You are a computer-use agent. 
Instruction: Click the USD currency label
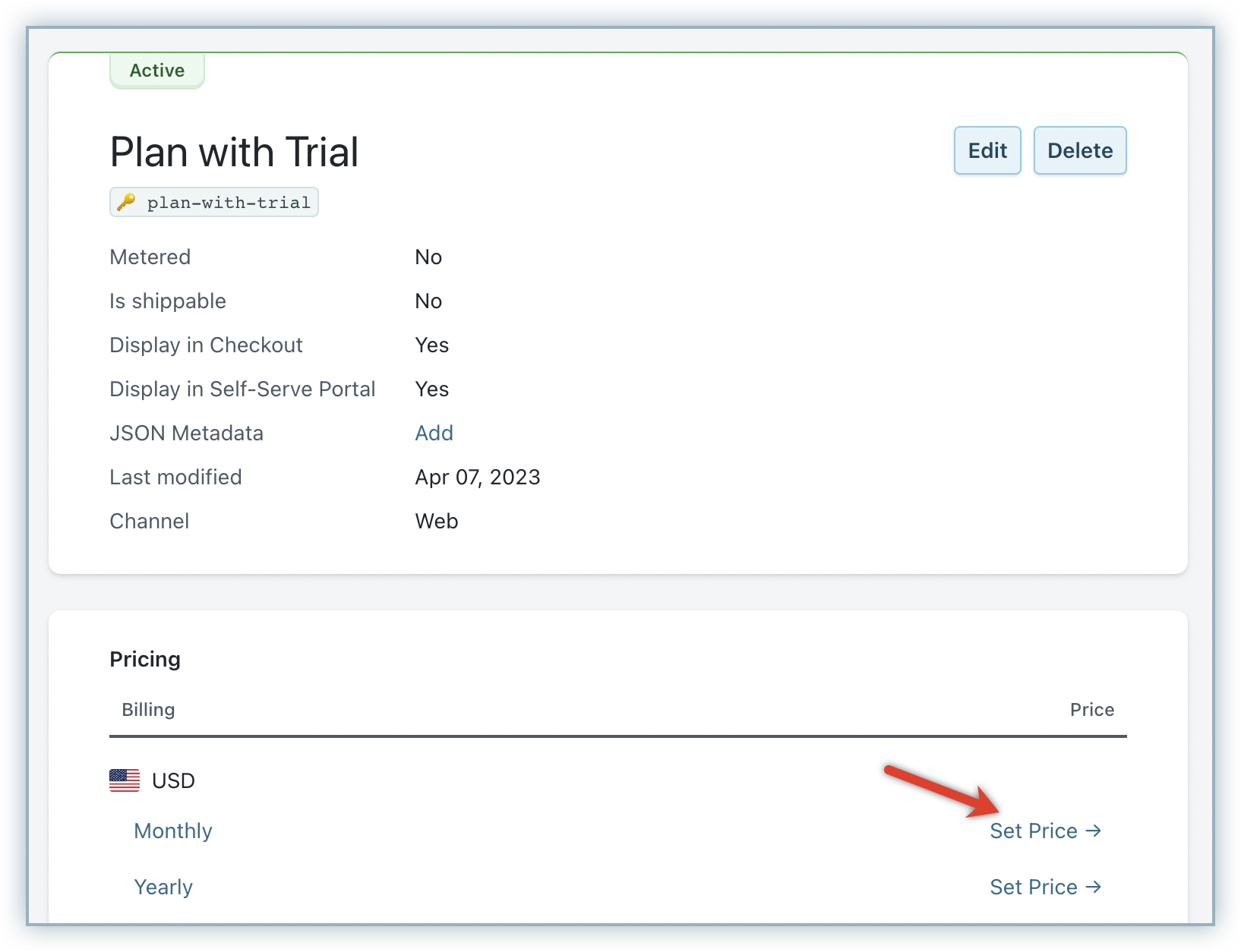173,780
